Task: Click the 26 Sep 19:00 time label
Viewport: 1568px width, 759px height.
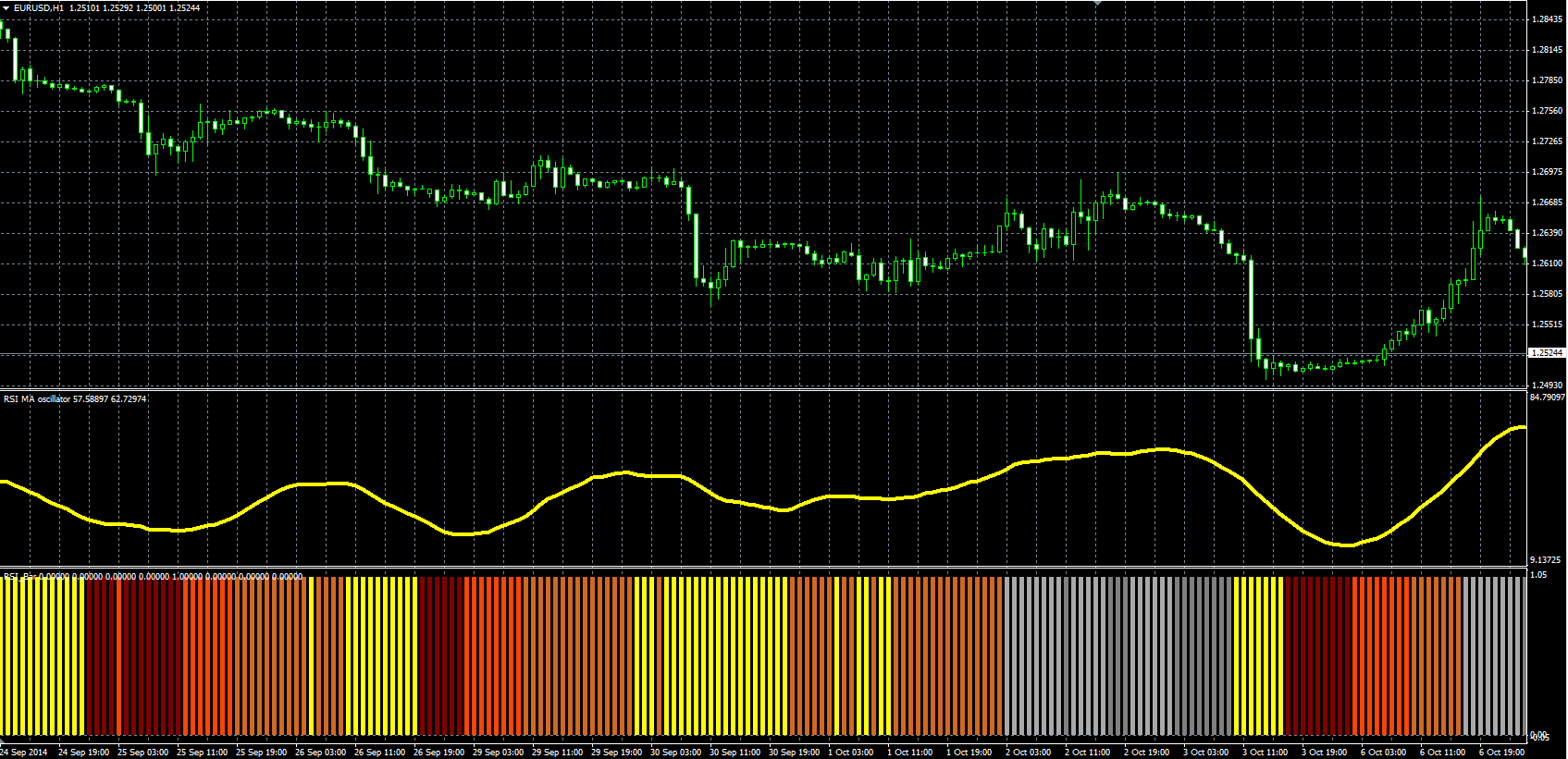Action: 439,752
